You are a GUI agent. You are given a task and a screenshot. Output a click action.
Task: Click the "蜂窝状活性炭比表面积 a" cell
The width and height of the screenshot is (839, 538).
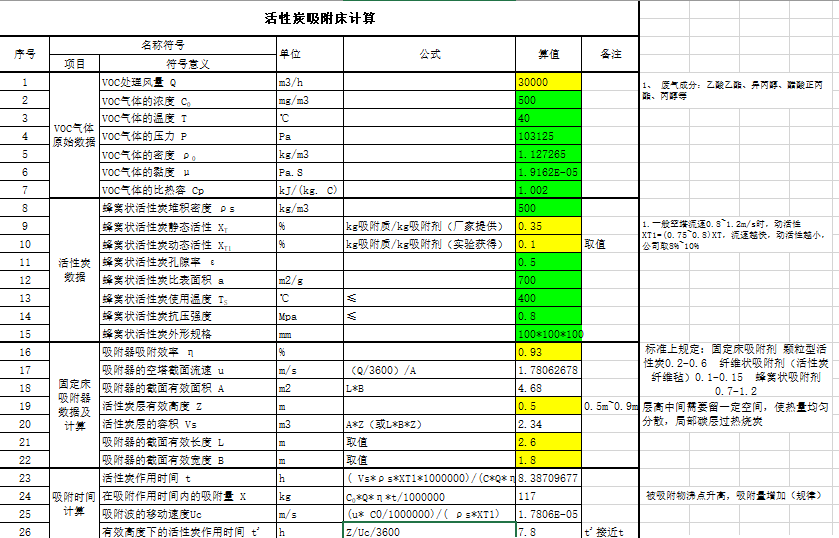[188, 280]
